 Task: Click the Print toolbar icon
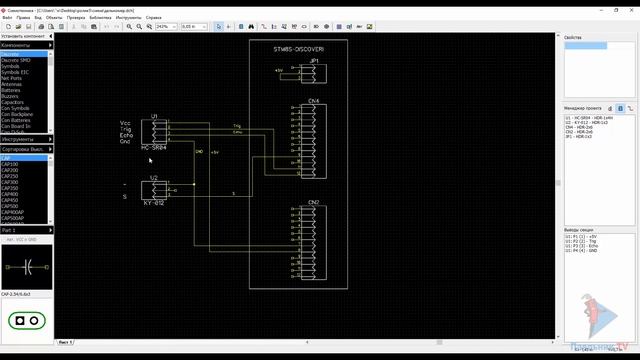(x=41, y=27)
